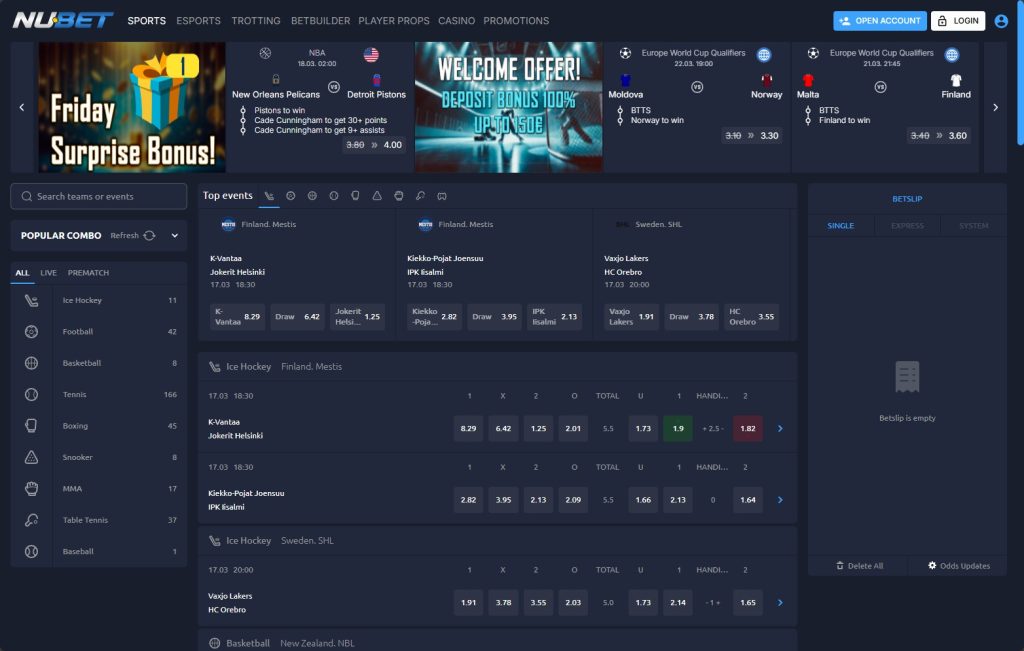Click the NuBet logo
The height and width of the screenshot is (651, 1024).
(x=63, y=20)
